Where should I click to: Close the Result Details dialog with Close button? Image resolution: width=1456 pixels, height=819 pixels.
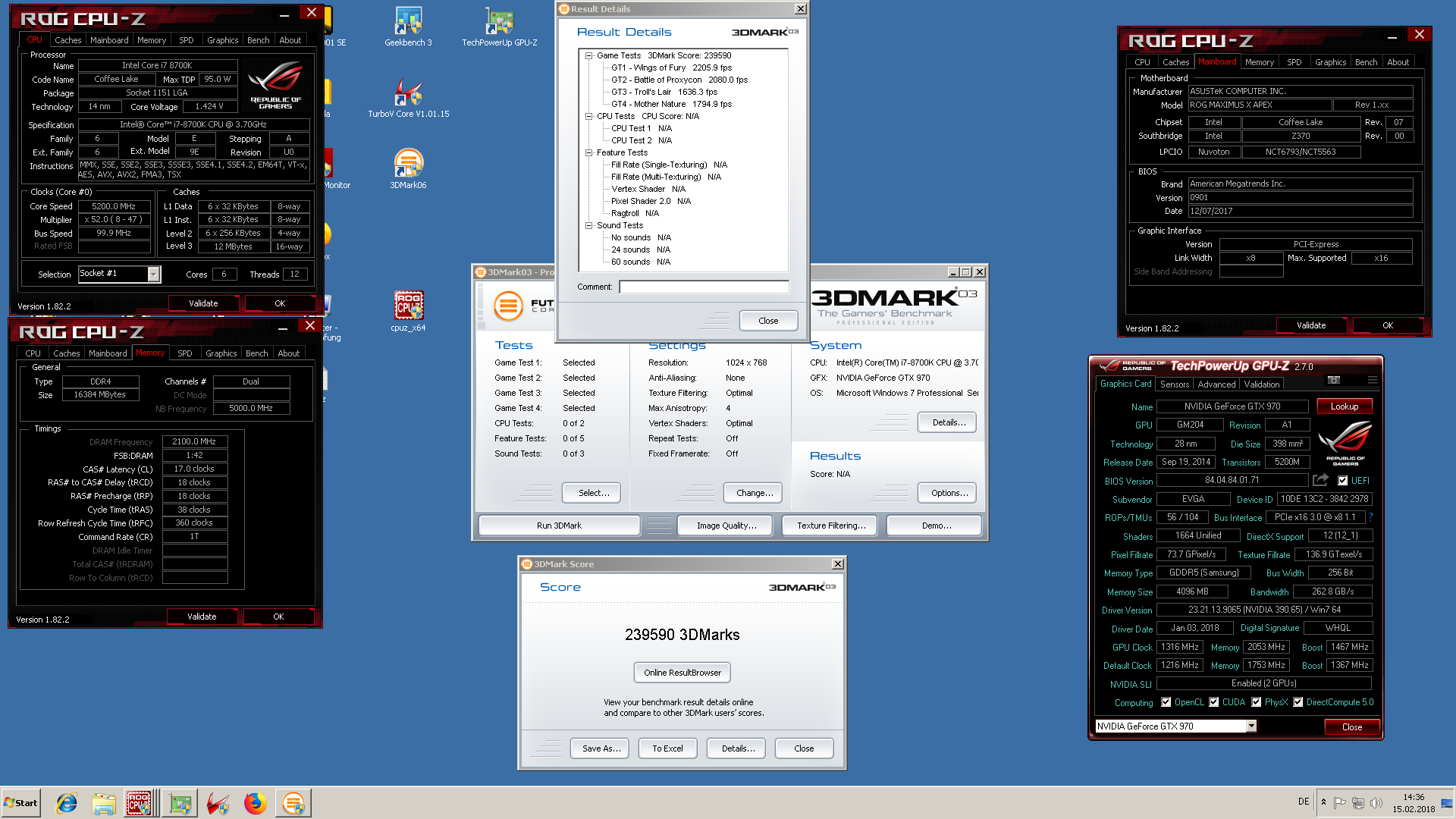(768, 321)
